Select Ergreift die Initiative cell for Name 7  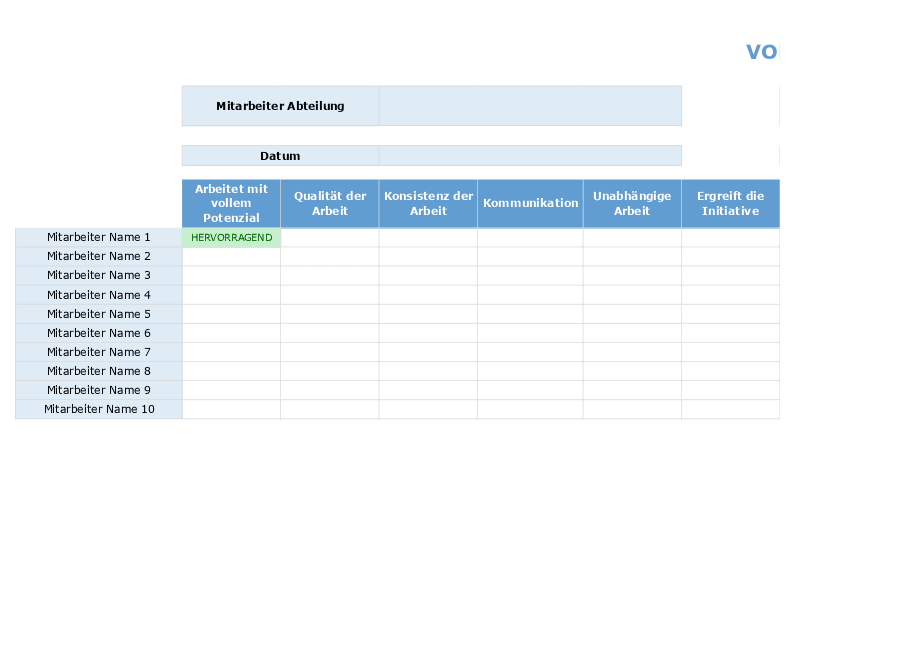pos(730,352)
